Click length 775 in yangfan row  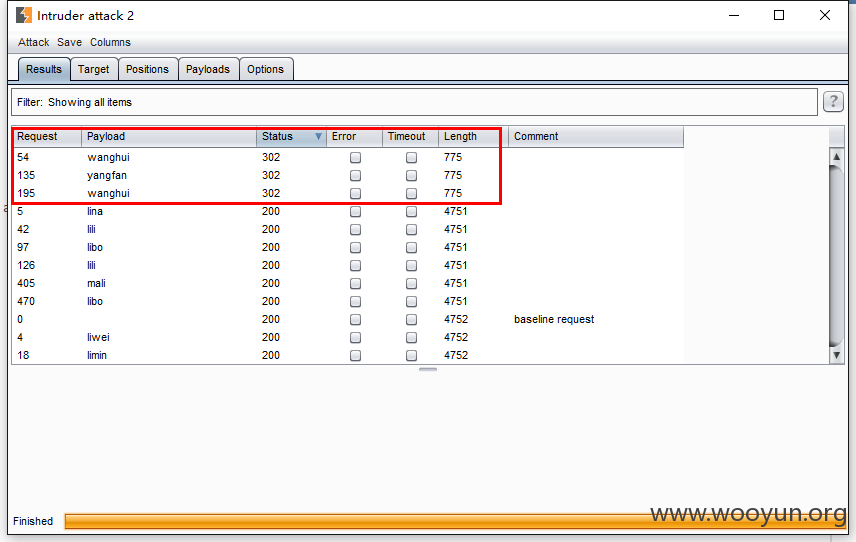click(x=453, y=175)
